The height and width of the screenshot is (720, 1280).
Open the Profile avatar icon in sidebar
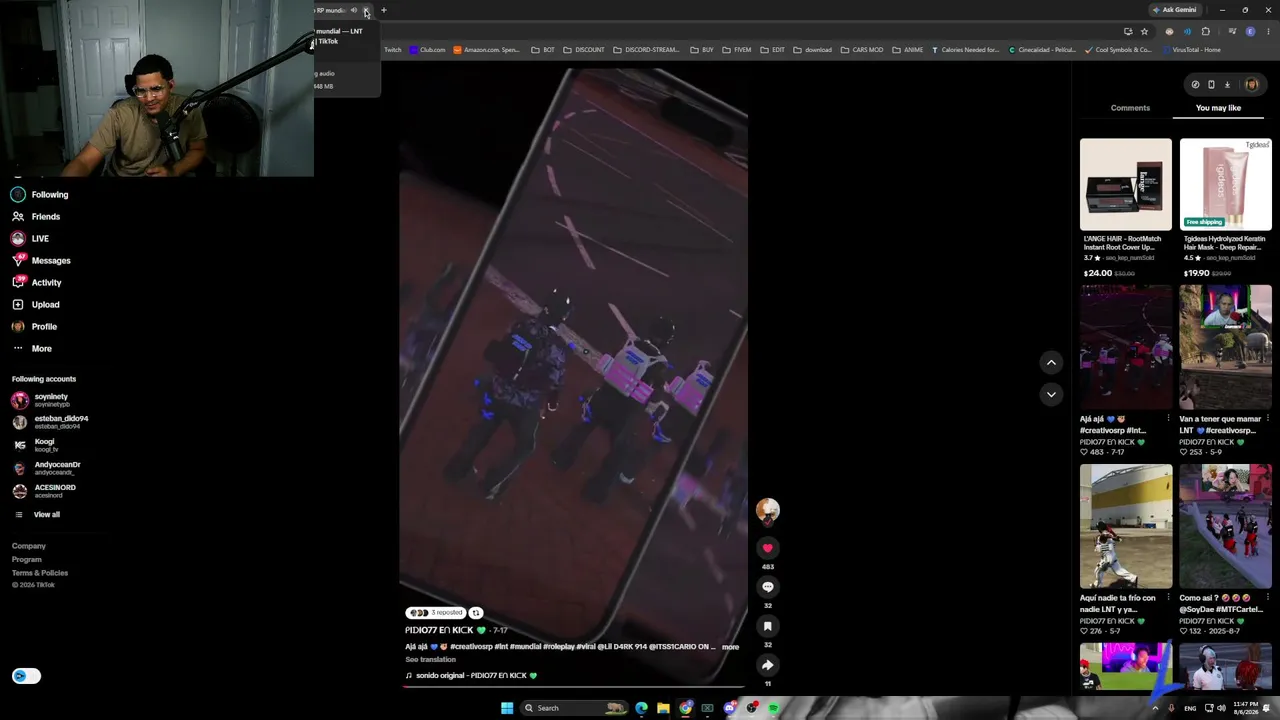click(x=18, y=326)
